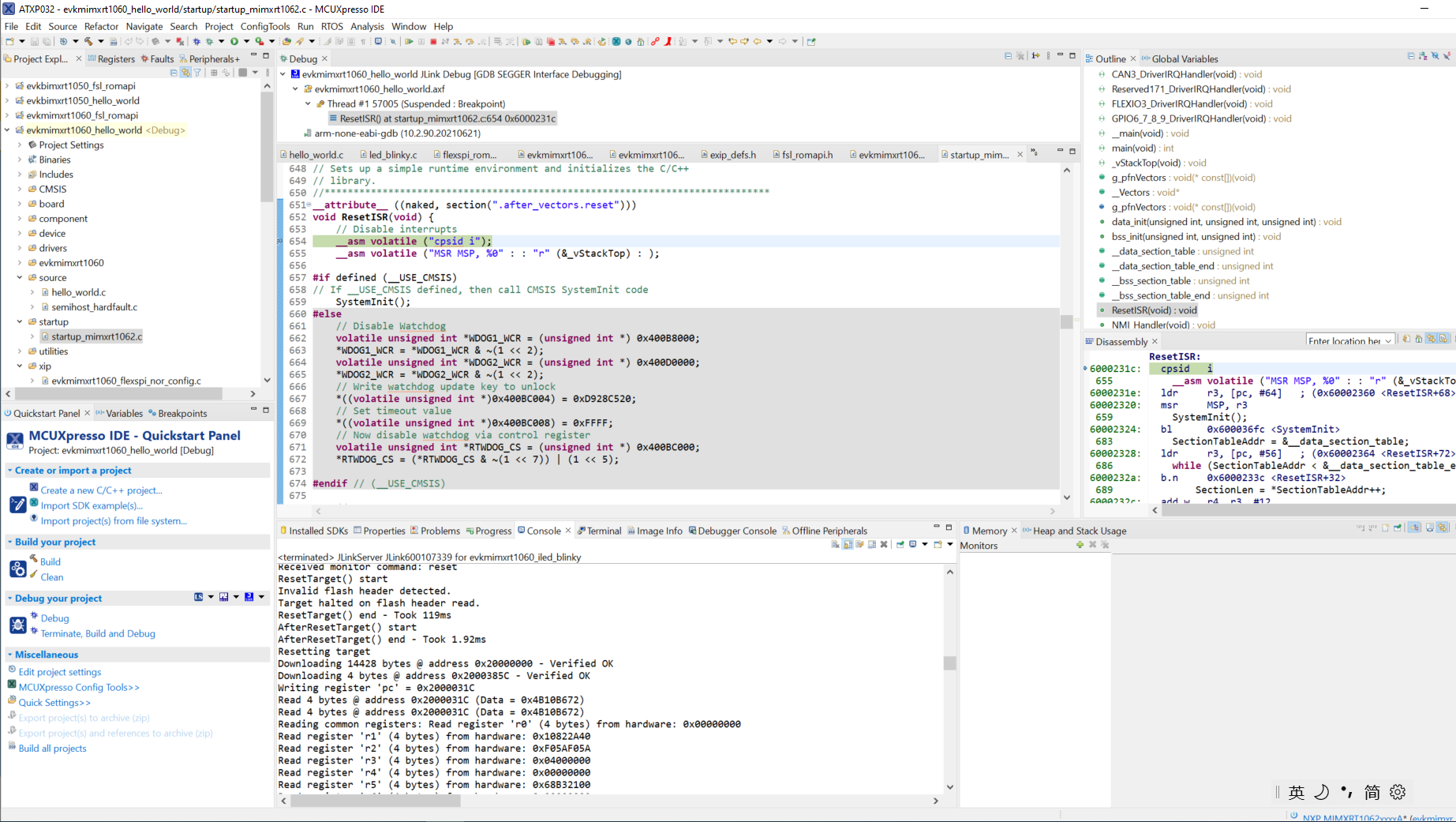Collapse All in Project Explorer toolbar
This screenshot has height=822, width=1456.
click(174, 71)
